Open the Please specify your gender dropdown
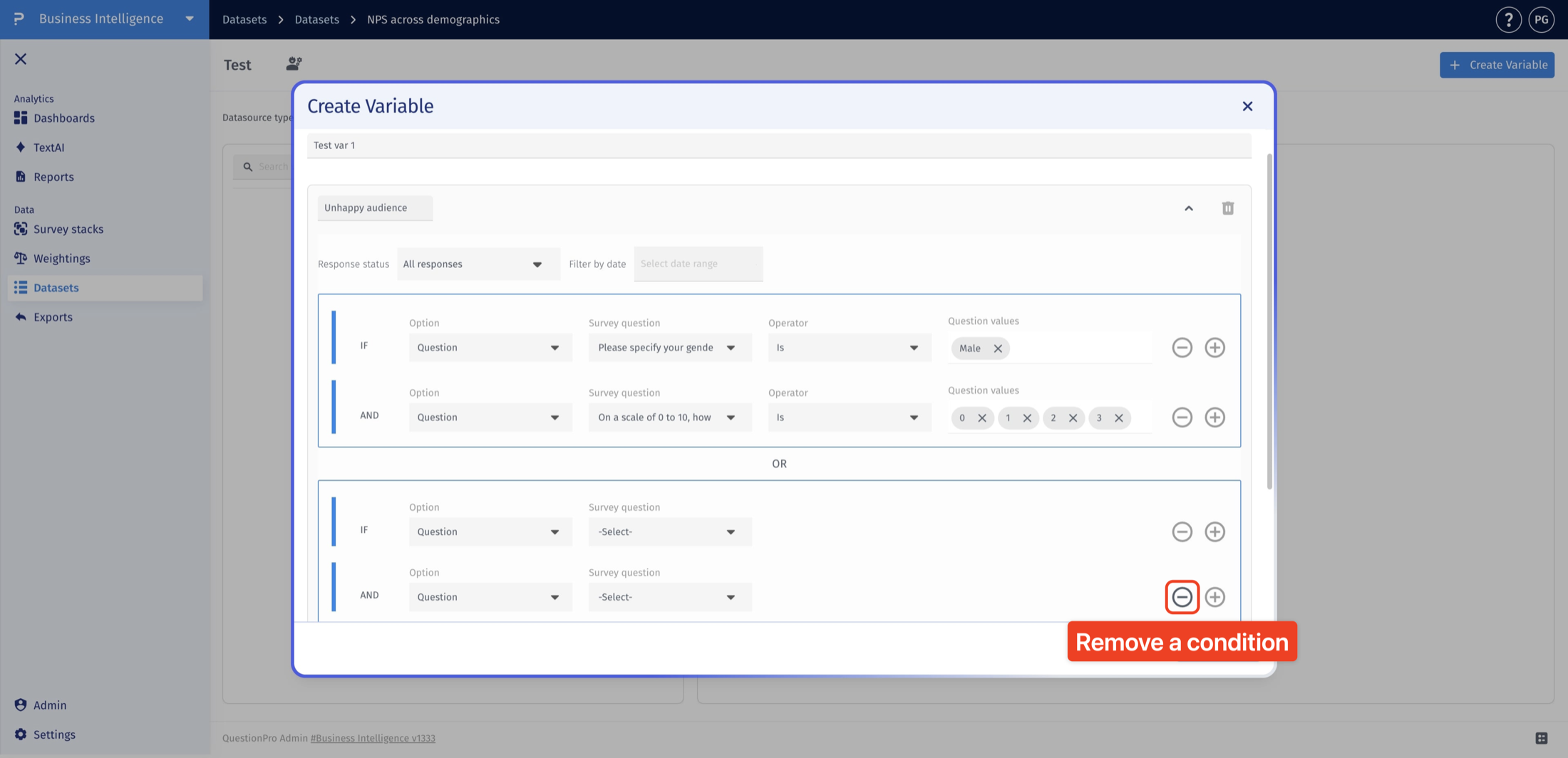 670,348
